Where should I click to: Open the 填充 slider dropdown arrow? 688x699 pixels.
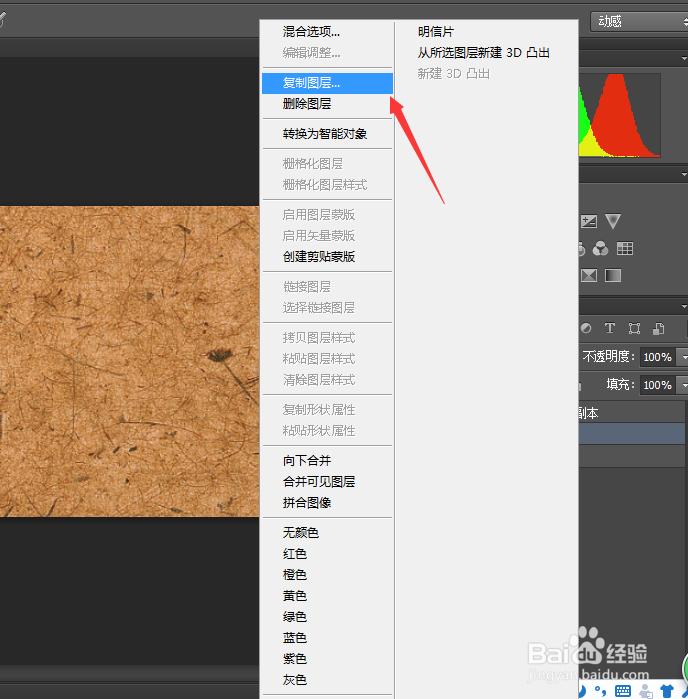pyautogui.click(x=683, y=385)
